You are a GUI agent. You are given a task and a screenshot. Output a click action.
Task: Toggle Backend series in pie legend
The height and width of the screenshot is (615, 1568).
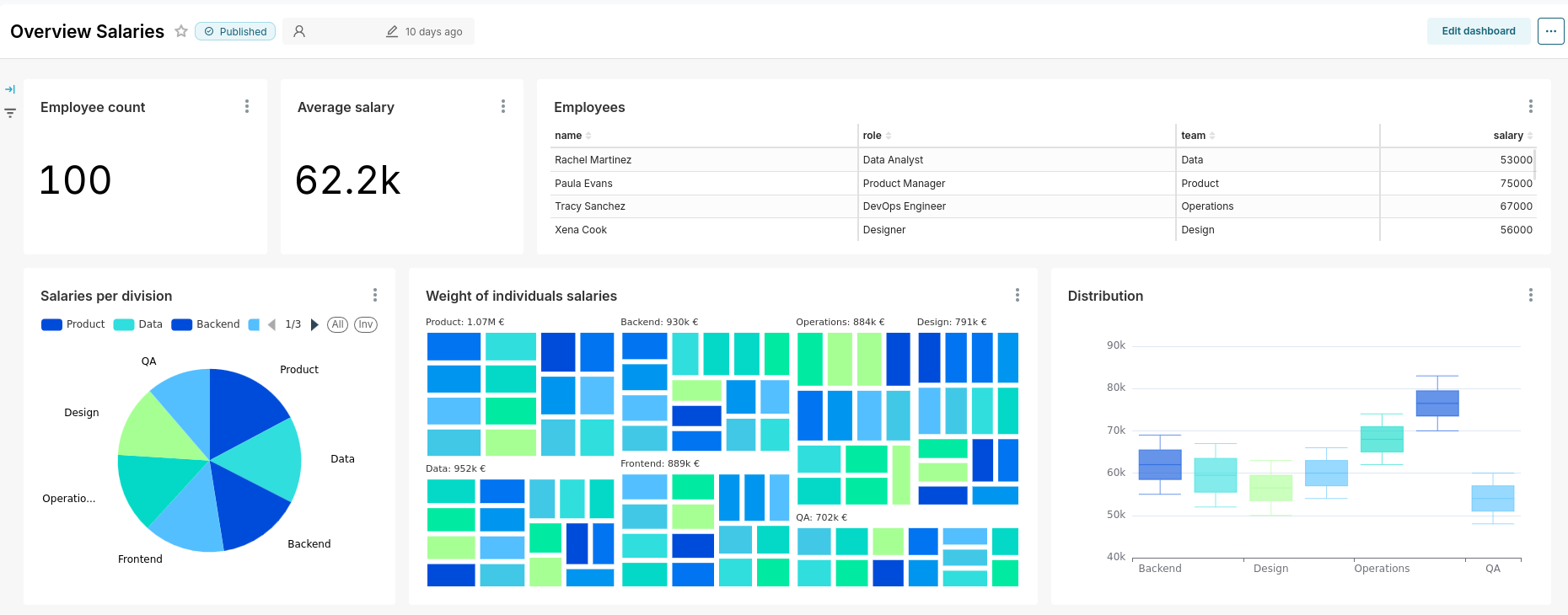point(206,324)
